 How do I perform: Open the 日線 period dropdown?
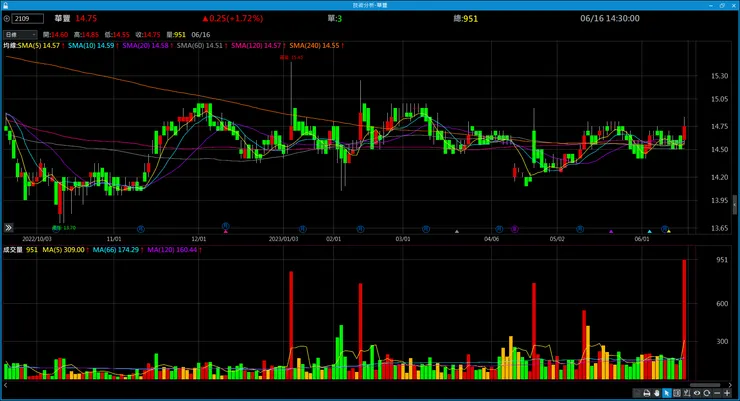pyautogui.click(x=20, y=34)
